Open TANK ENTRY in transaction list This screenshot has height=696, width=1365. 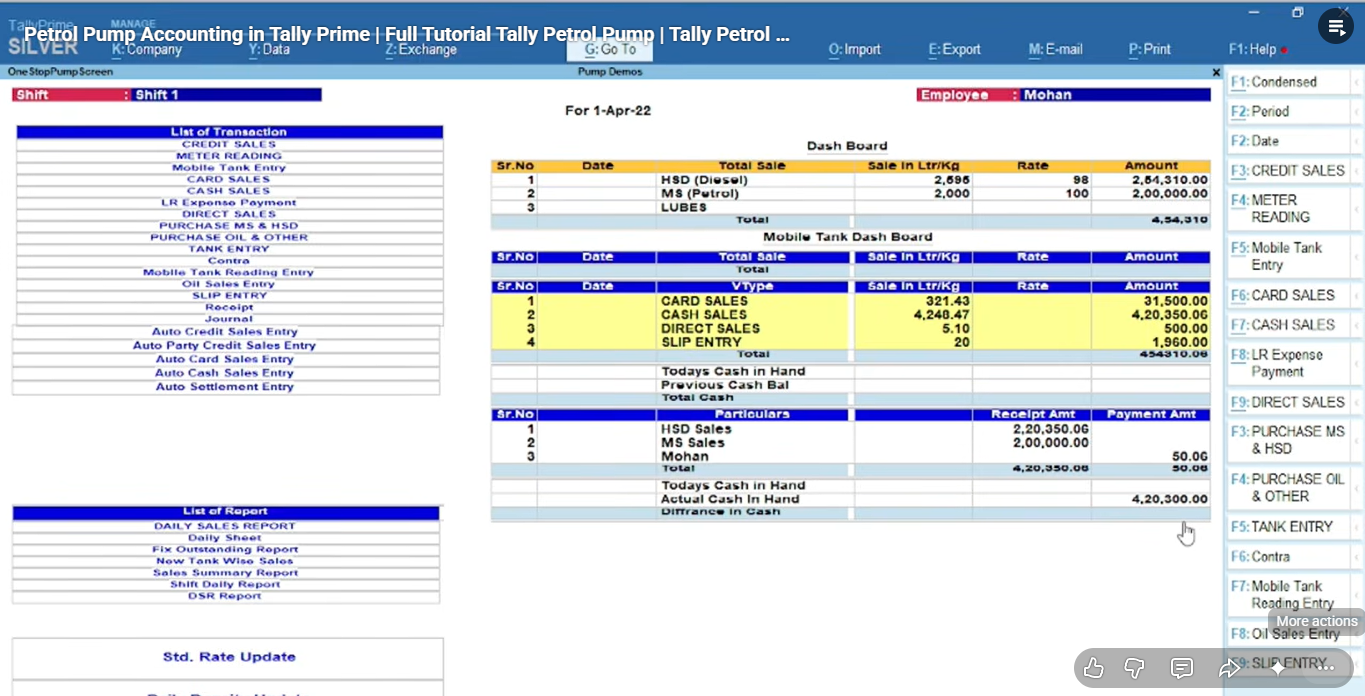(x=229, y=249)
